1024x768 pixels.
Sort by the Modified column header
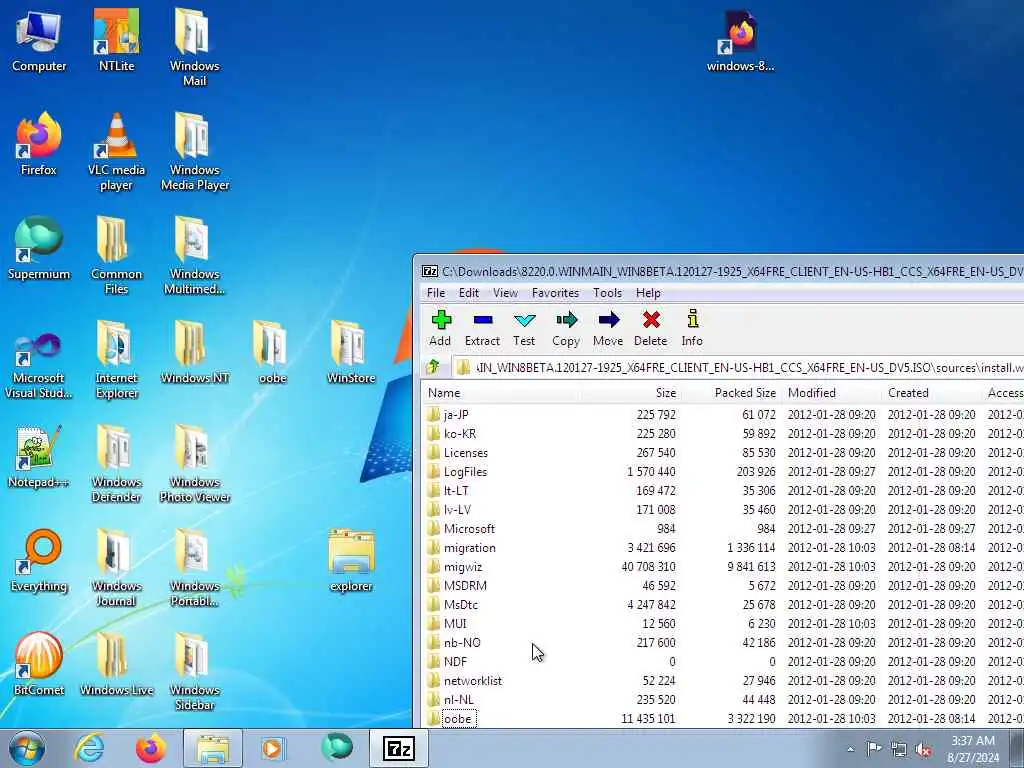tap(831, 392)
